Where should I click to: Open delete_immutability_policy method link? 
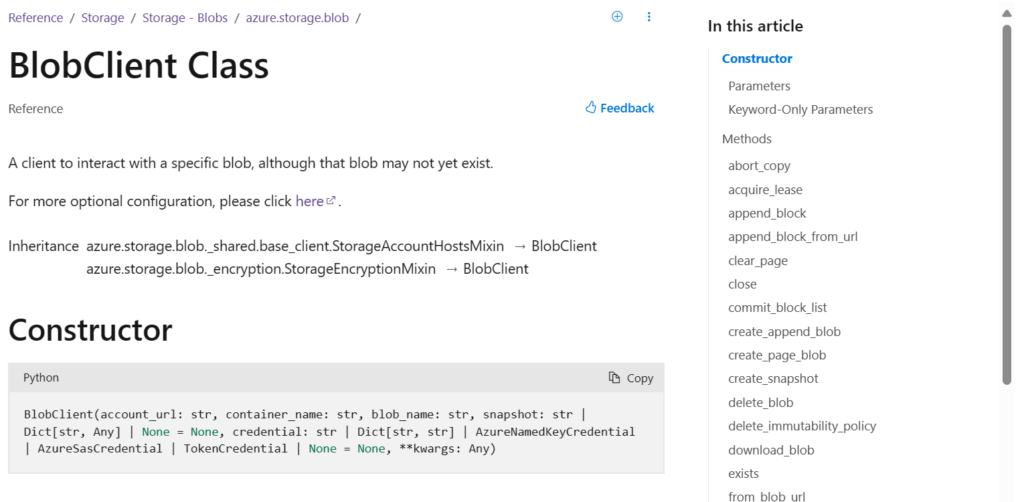click(802, 426)
